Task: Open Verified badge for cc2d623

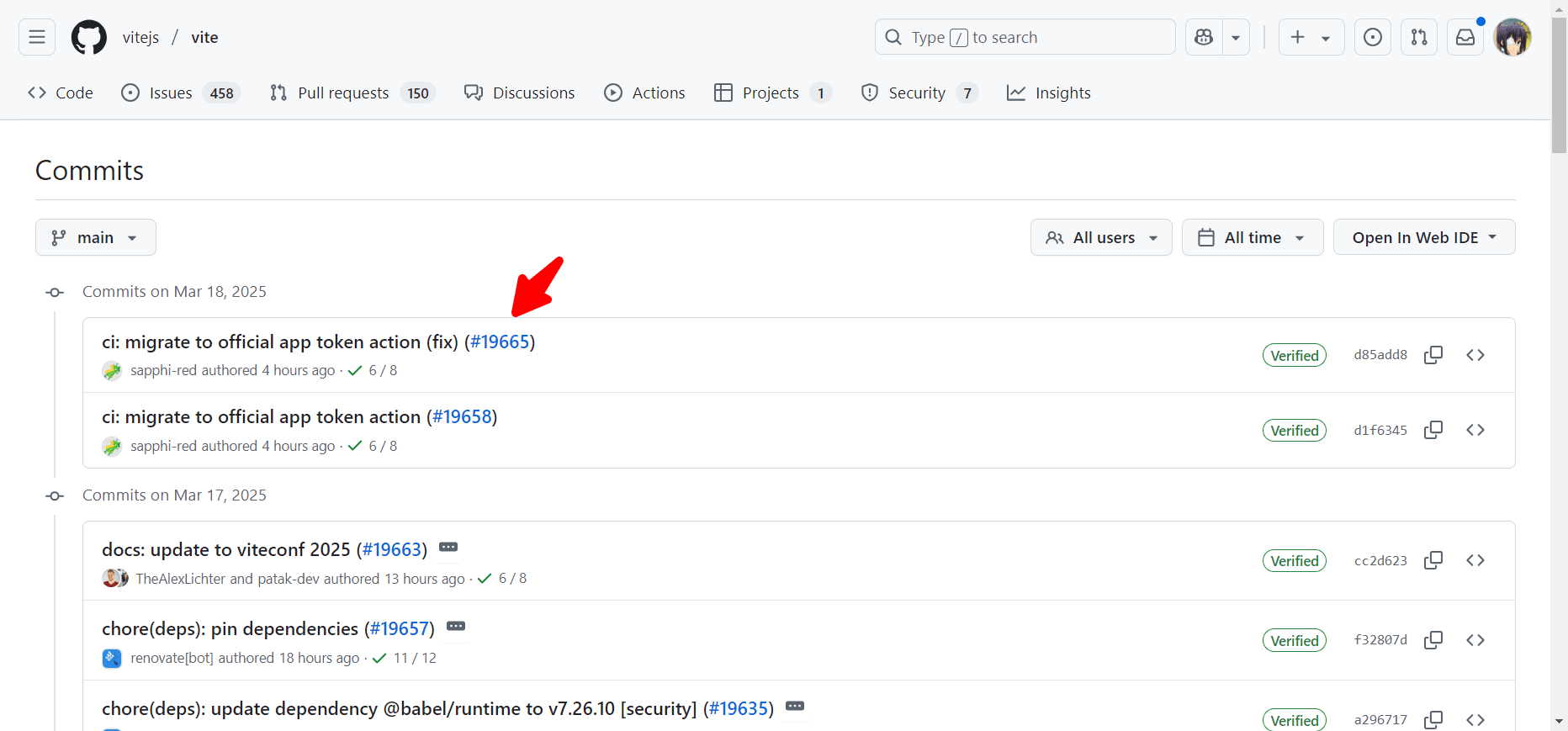Action: coord(1295,560)
